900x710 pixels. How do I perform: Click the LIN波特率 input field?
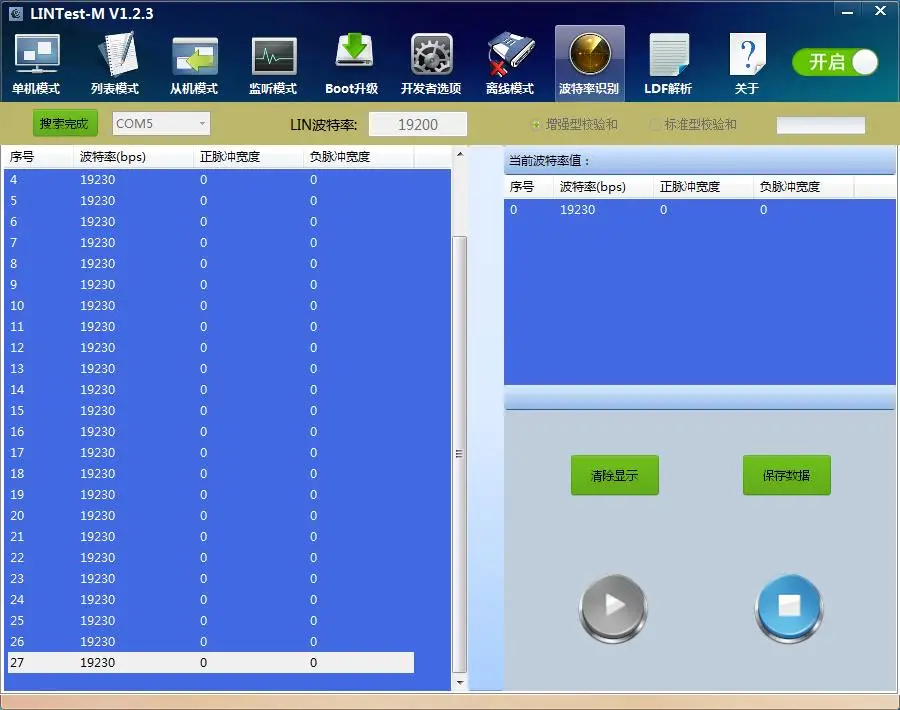pos(418,125)
